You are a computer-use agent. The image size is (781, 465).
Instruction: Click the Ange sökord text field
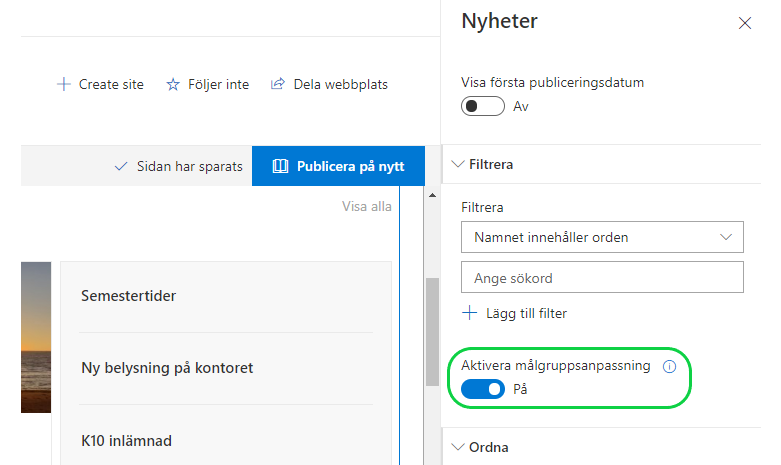point(602,277)
